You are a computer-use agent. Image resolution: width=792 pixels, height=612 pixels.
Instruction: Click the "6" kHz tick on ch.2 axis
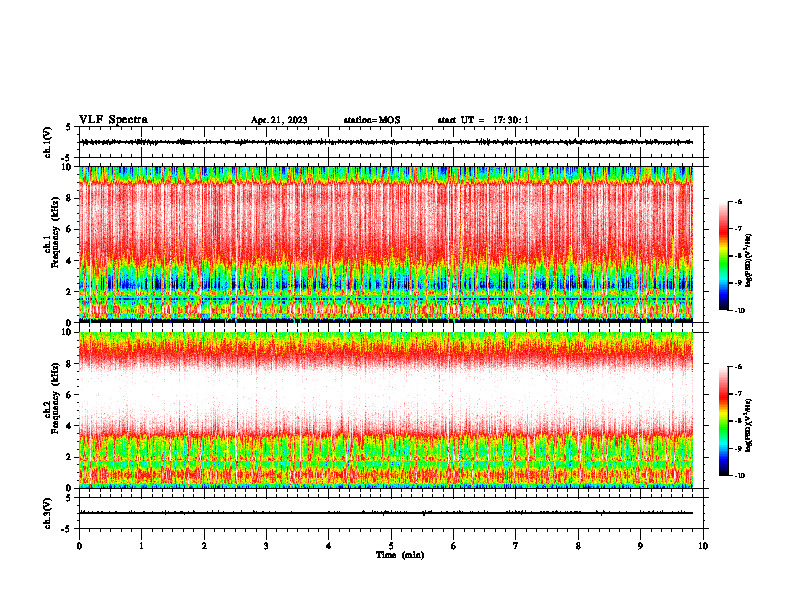(x=69, y=395)
